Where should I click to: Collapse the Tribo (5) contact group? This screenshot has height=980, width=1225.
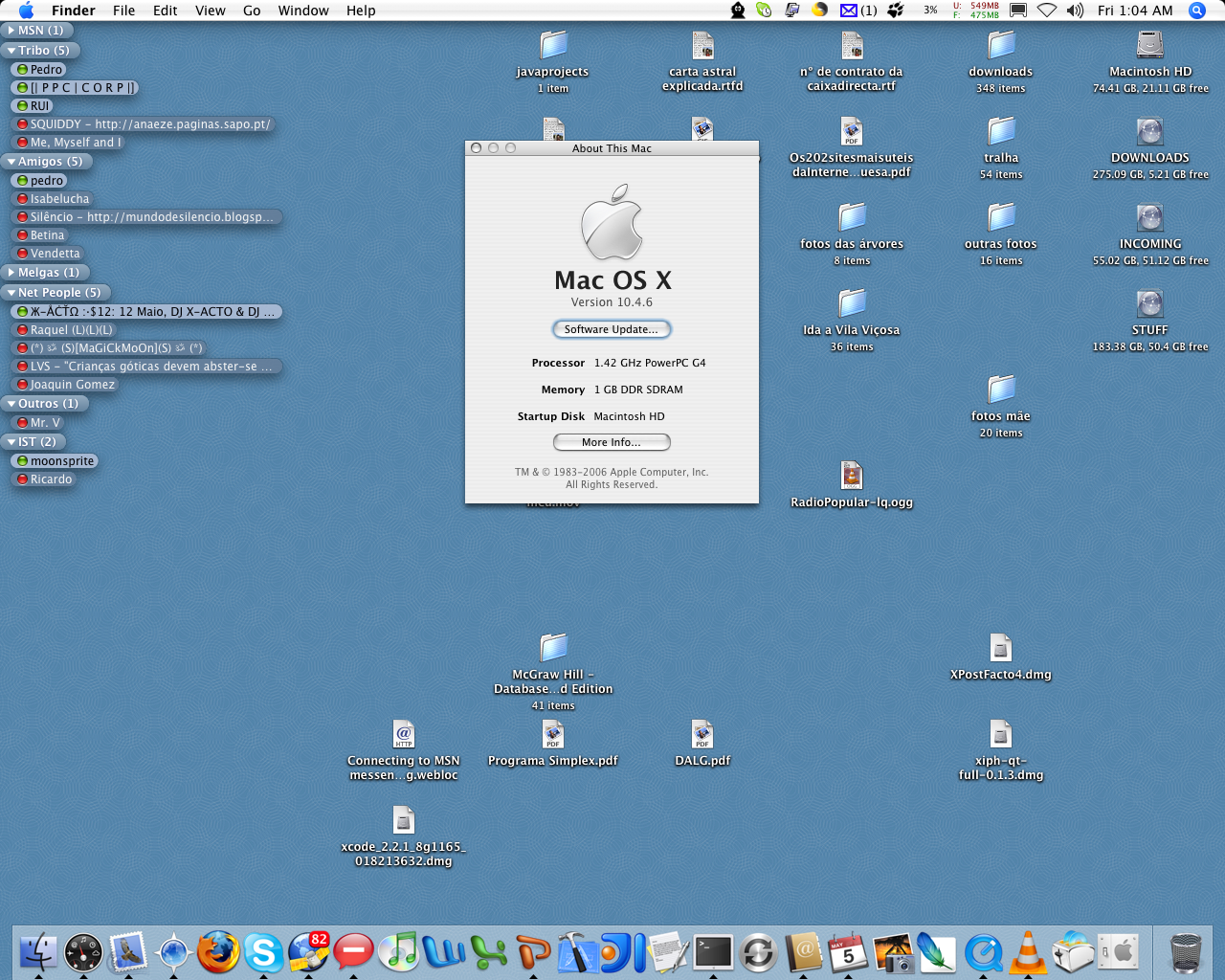pyautogui.click(x=11, y=51)
